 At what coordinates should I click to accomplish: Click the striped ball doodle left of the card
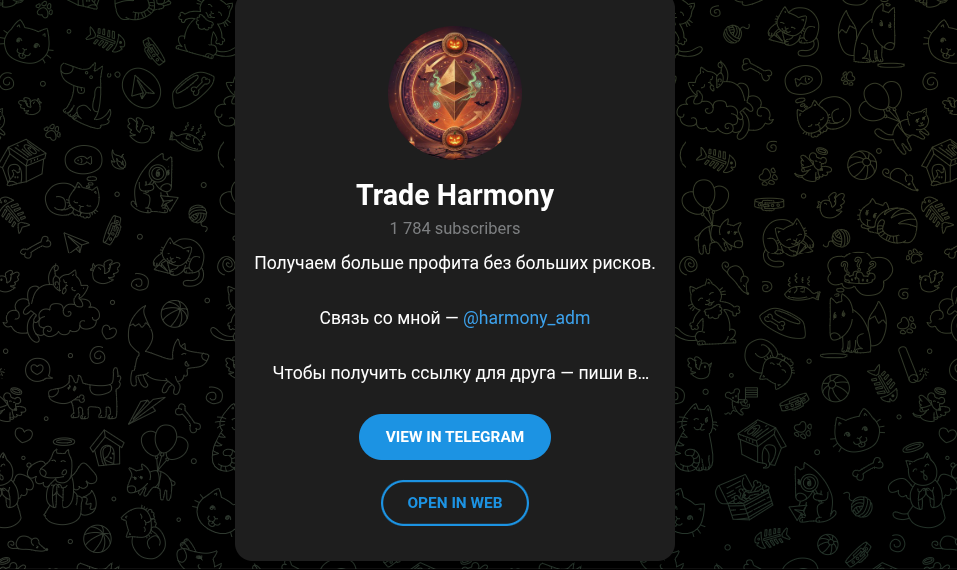(175, 314)
